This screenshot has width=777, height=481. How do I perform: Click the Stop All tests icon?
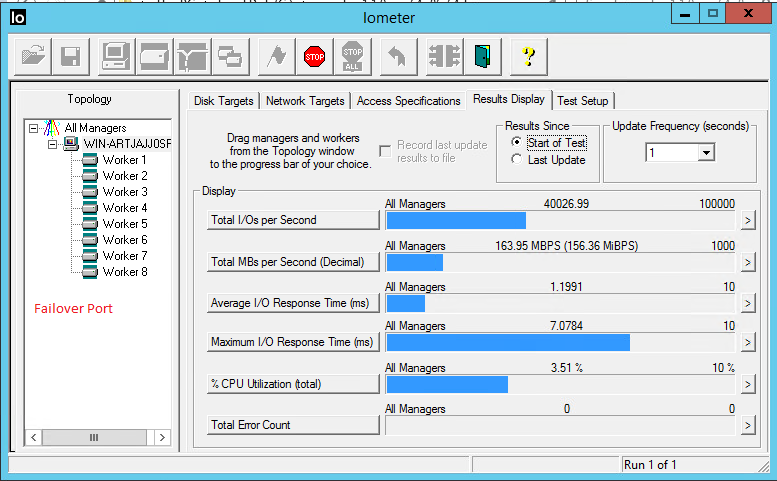coord(352,56)
